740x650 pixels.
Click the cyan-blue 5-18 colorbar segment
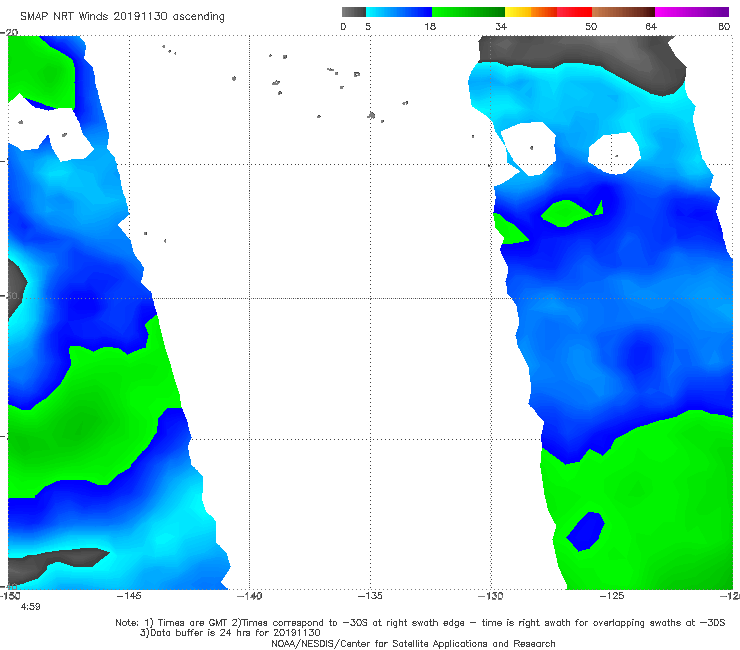(399, 12)
